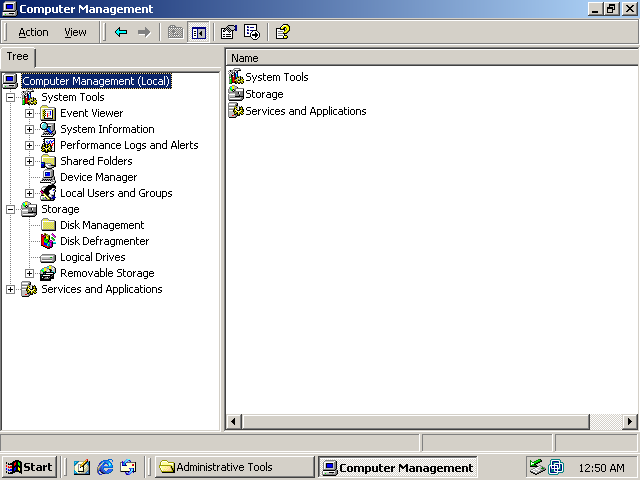This screenshot has width=640, height=480.
Task: Click the 12:50 AM clock
Action: click(x=602, y=468)
